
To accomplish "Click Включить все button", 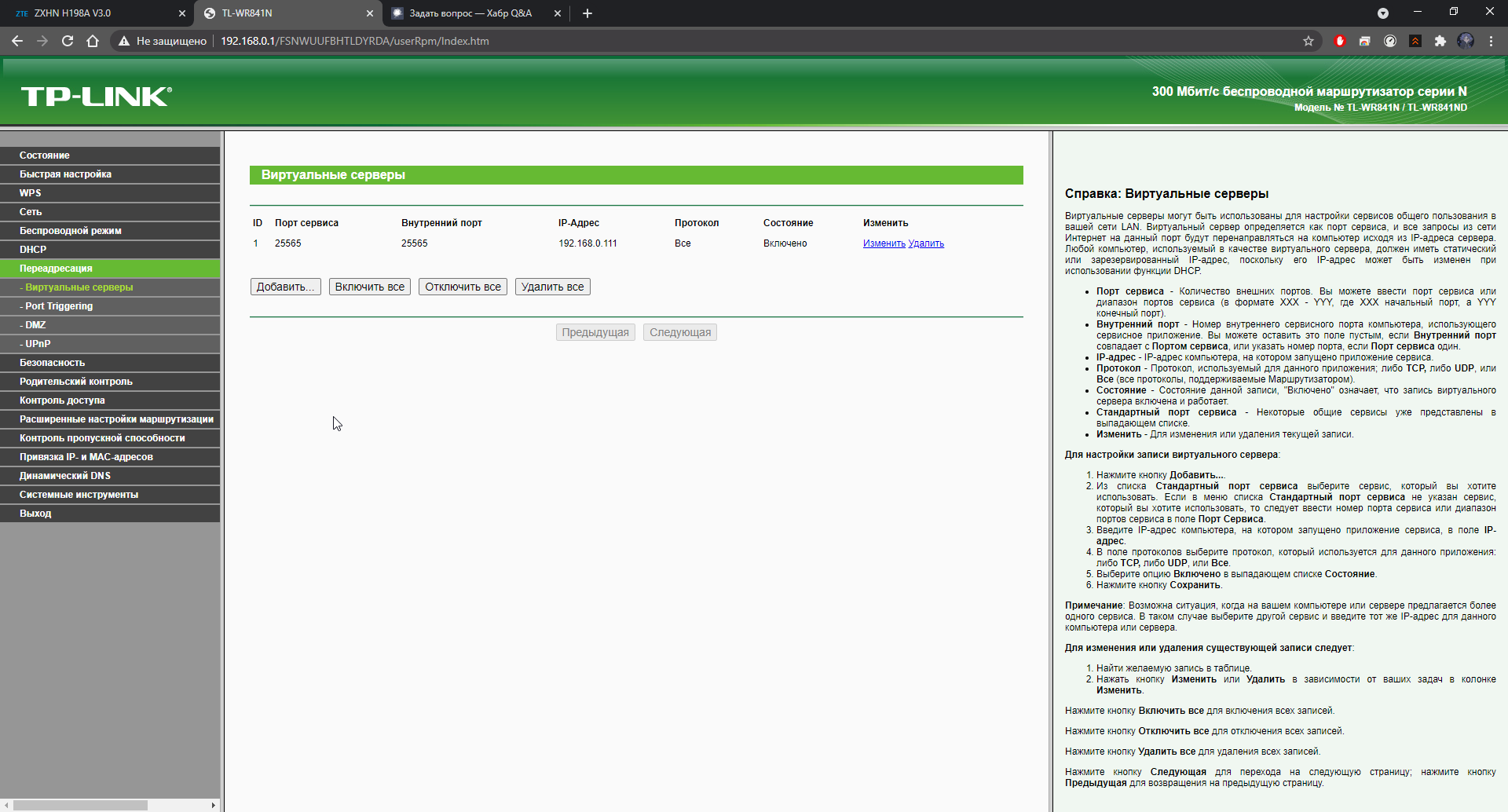I will coord(370,287).
